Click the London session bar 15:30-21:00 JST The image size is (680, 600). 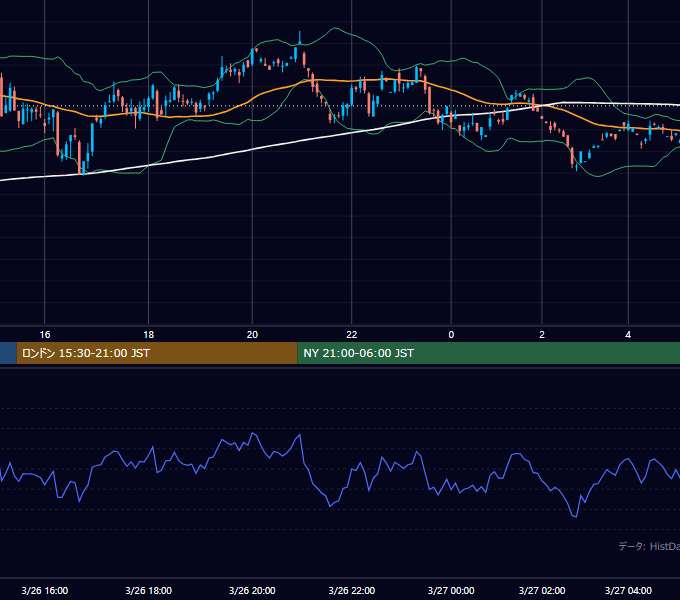point(157,353)
